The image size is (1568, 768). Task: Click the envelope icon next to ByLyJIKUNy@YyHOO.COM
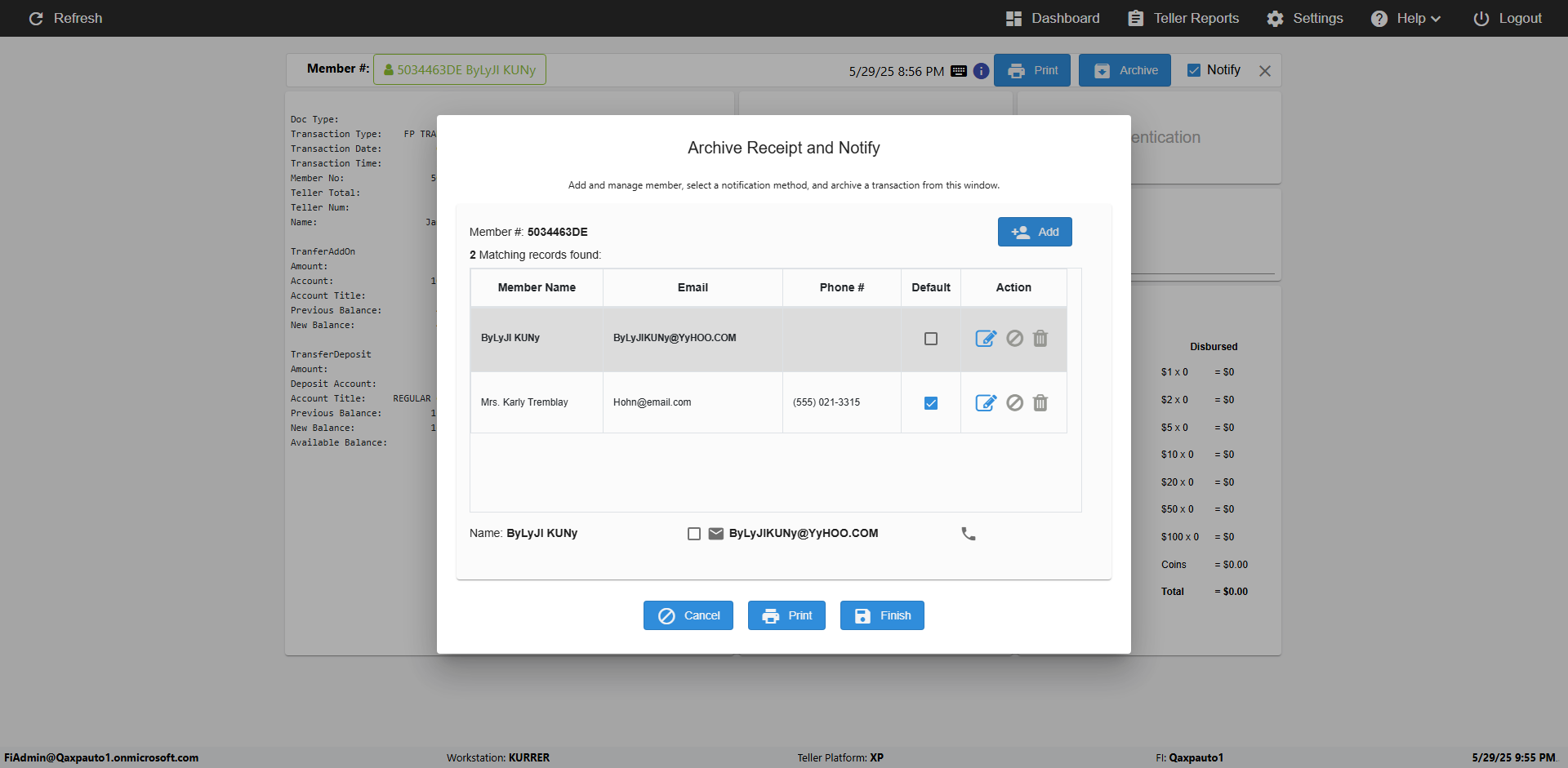(716, 534)
